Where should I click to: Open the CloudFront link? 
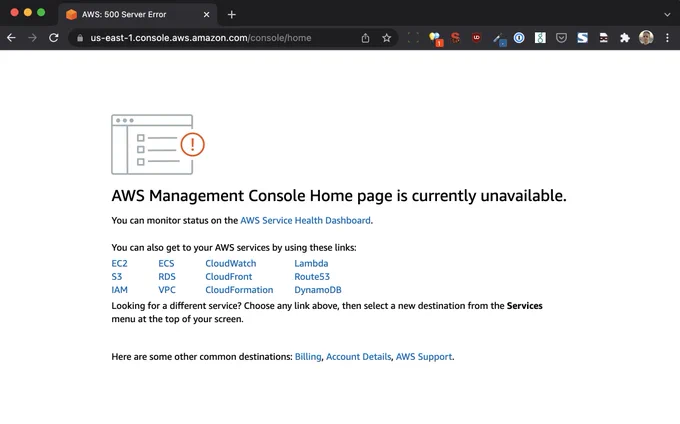click(x=229, y=276)
